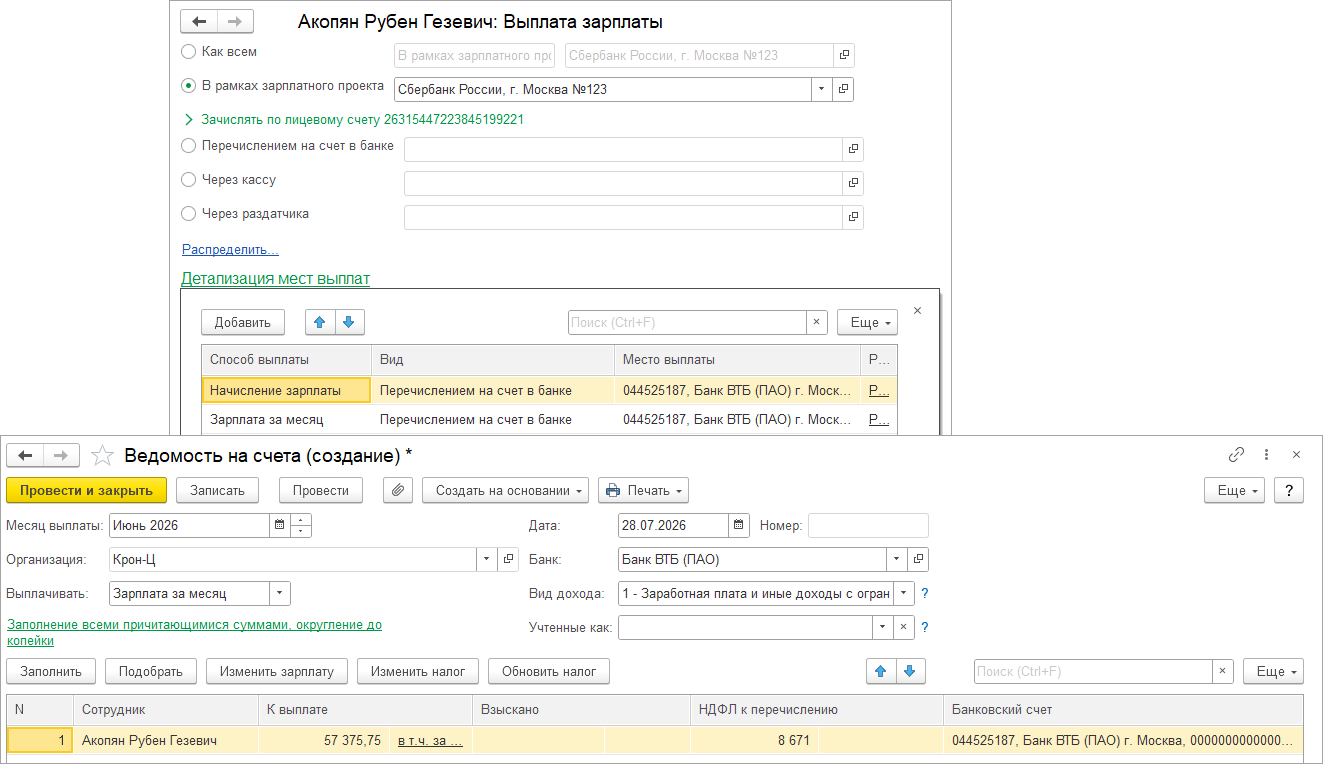
Task: Open the three-dot window menu
Action: (x=1267, y=454)
